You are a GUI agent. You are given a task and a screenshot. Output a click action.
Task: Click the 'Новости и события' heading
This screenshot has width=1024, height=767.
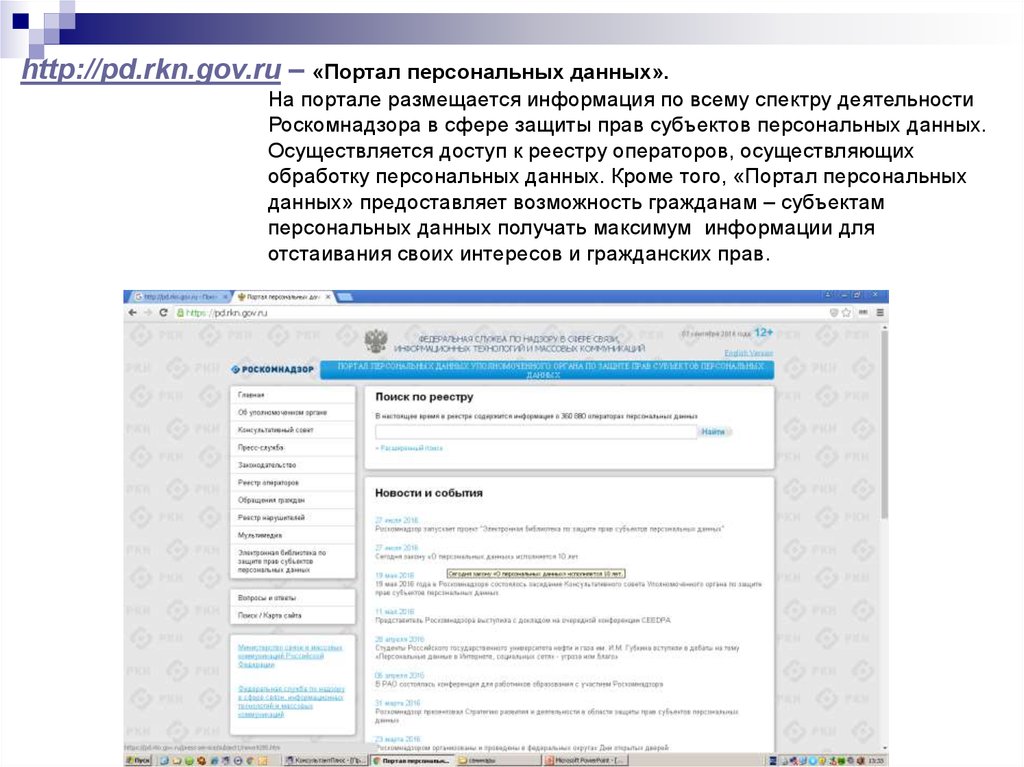(428, 493)
